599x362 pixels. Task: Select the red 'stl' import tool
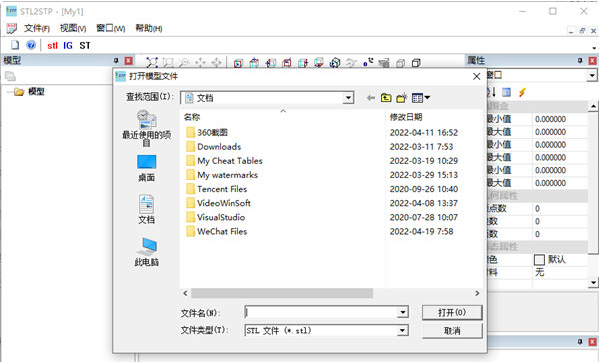coord(52,45)
